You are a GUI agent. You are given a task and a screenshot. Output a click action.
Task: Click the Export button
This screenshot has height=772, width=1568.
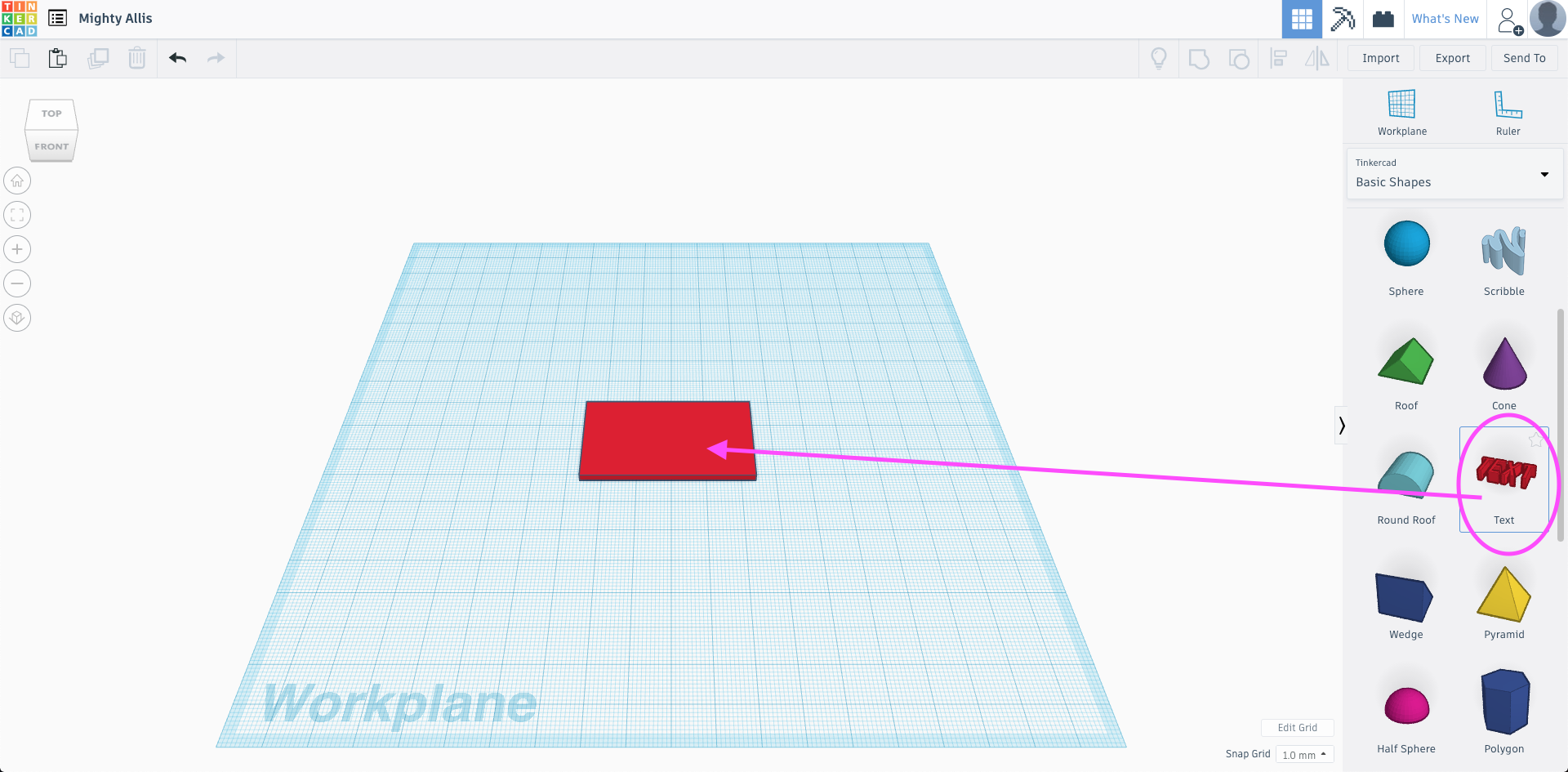1452,58
